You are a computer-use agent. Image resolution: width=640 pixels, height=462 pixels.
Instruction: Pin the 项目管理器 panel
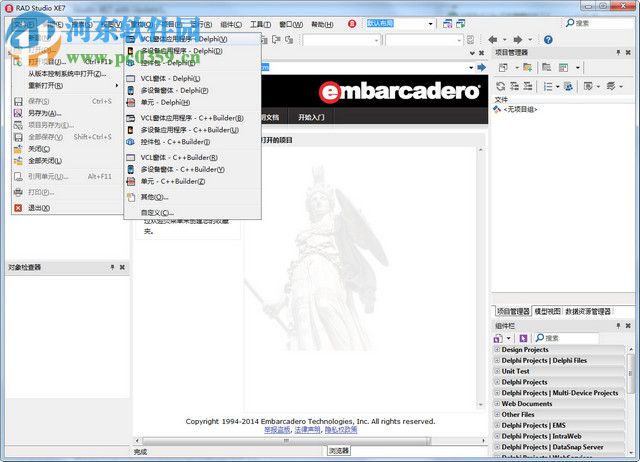click(618, 52)
